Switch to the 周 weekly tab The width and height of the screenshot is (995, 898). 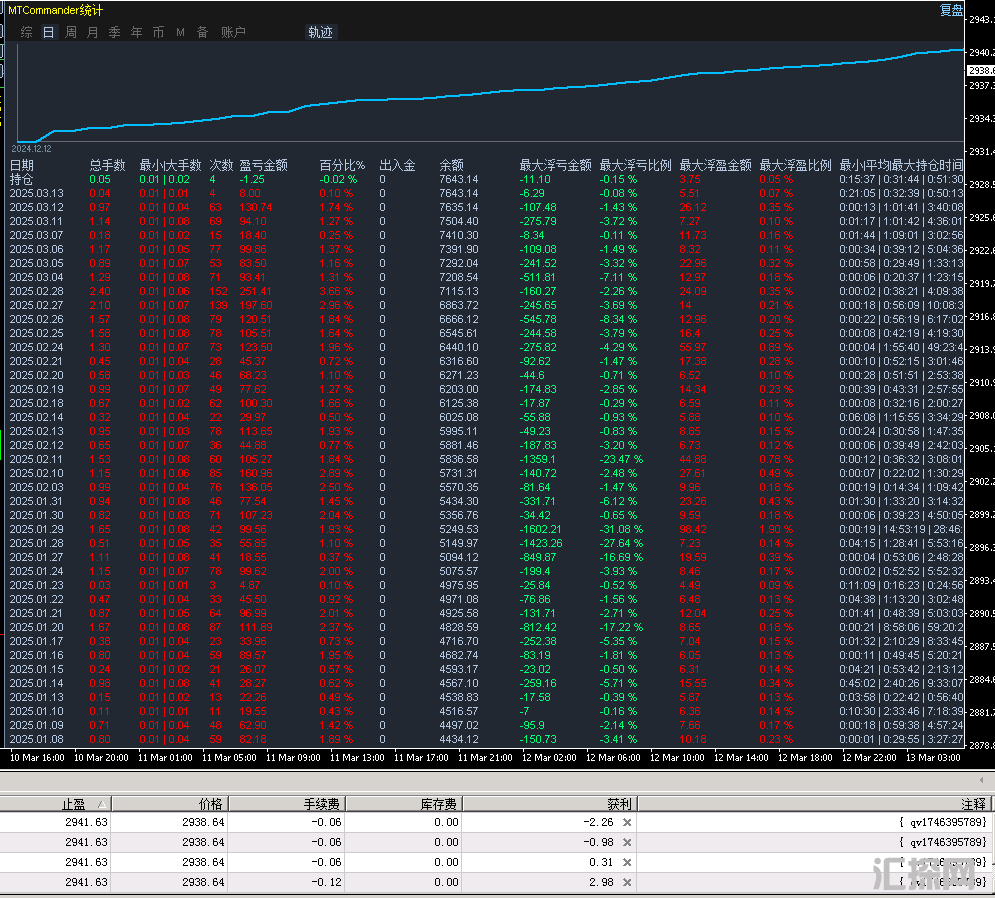click(70, 32)
